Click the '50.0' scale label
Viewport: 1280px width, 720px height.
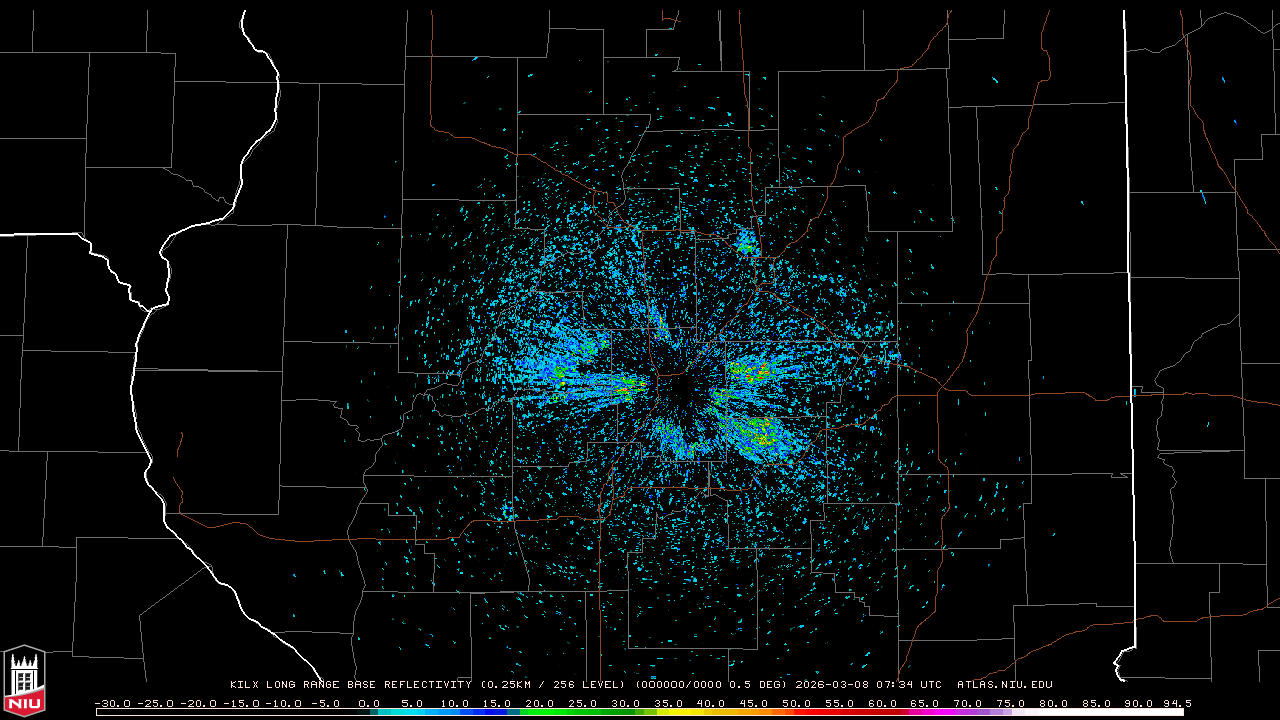[797, 704]
